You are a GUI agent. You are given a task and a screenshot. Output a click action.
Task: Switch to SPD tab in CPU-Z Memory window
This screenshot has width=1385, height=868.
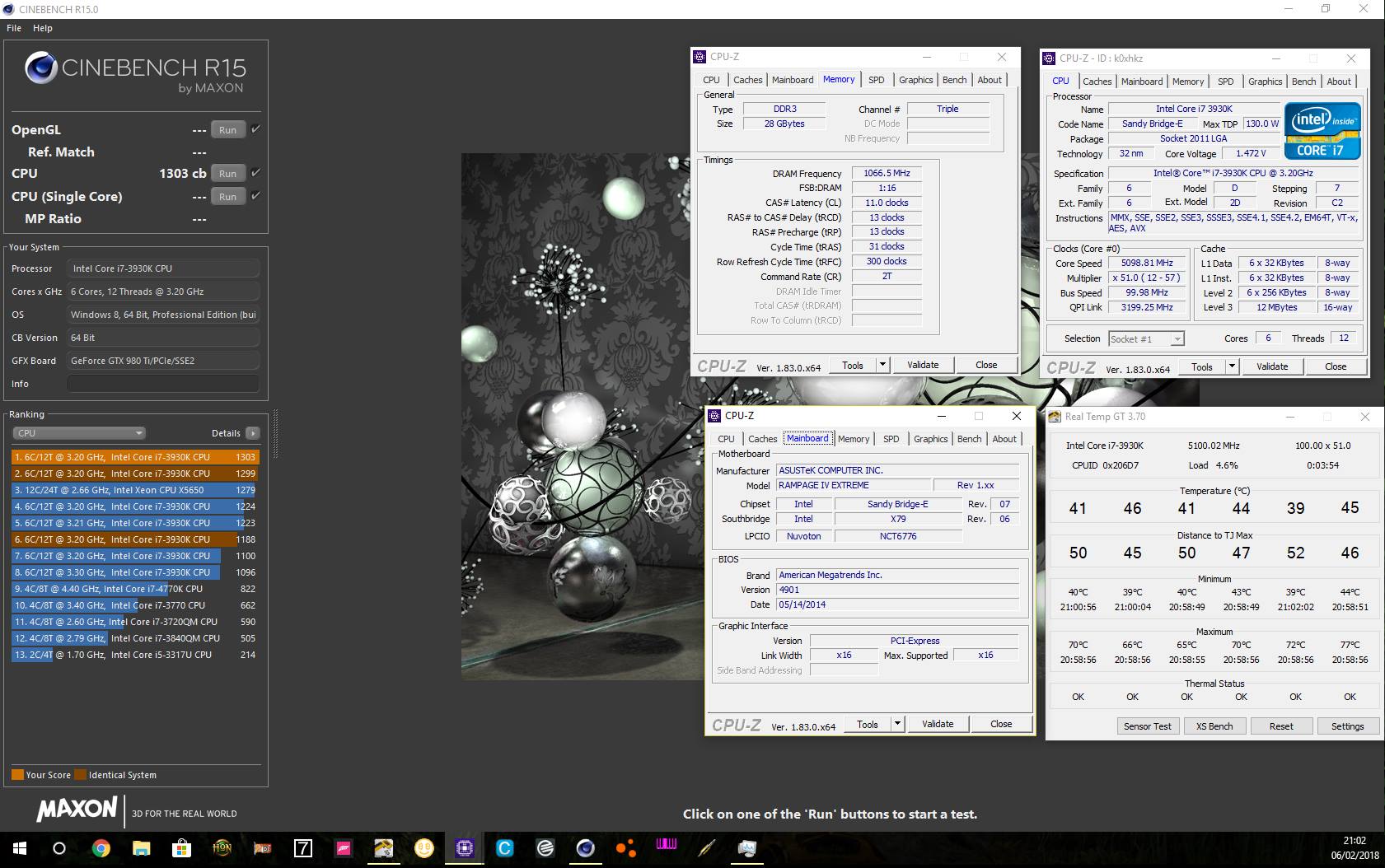point(877,80)
